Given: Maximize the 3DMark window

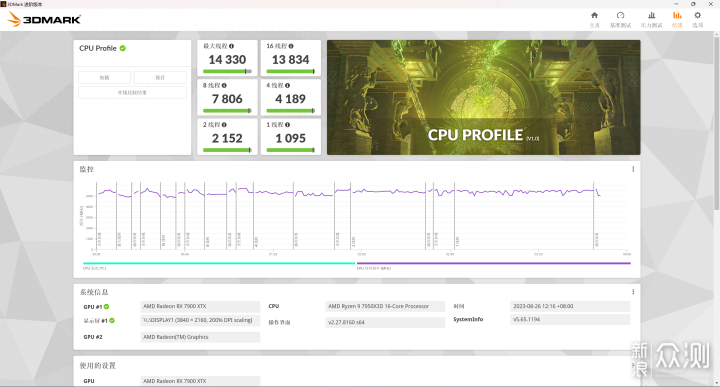Looking at the screenshot, I should (x=693, y=4).
